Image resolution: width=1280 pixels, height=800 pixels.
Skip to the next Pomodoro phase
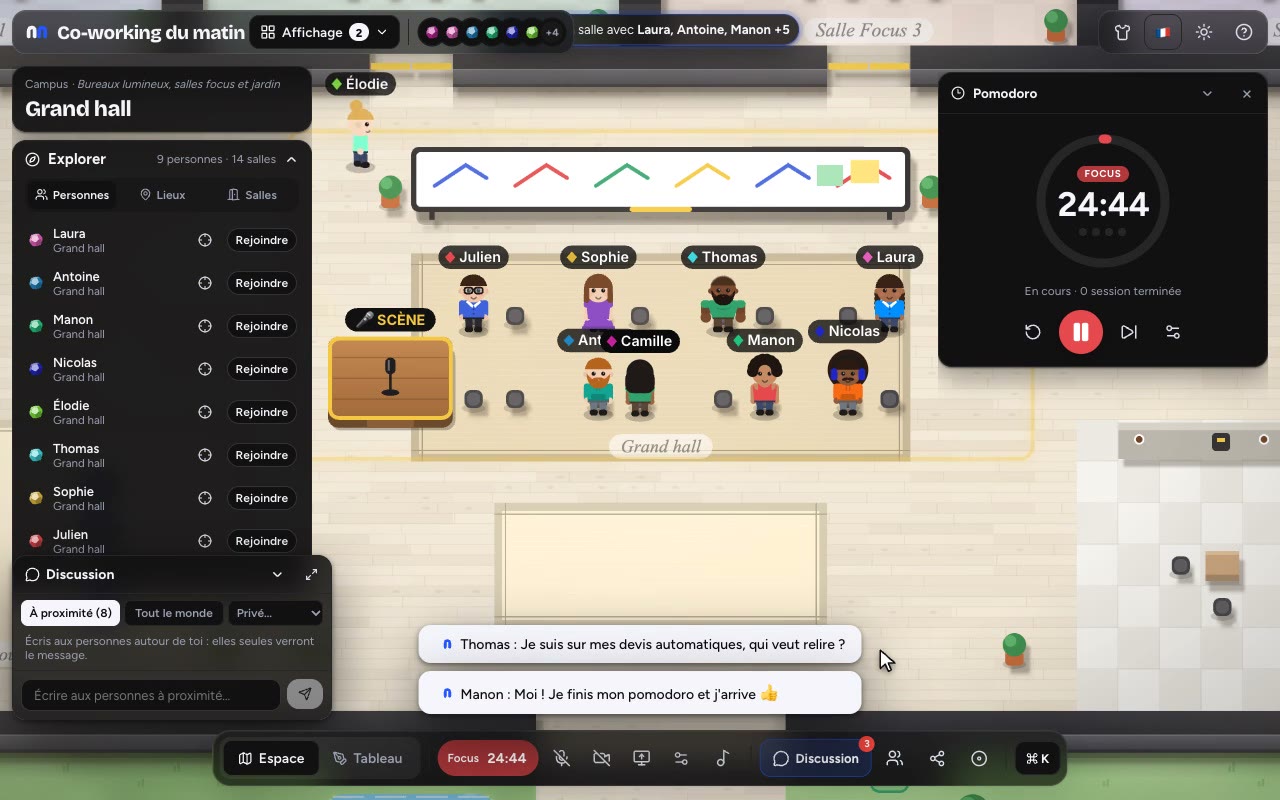(x=1129, y=332)
